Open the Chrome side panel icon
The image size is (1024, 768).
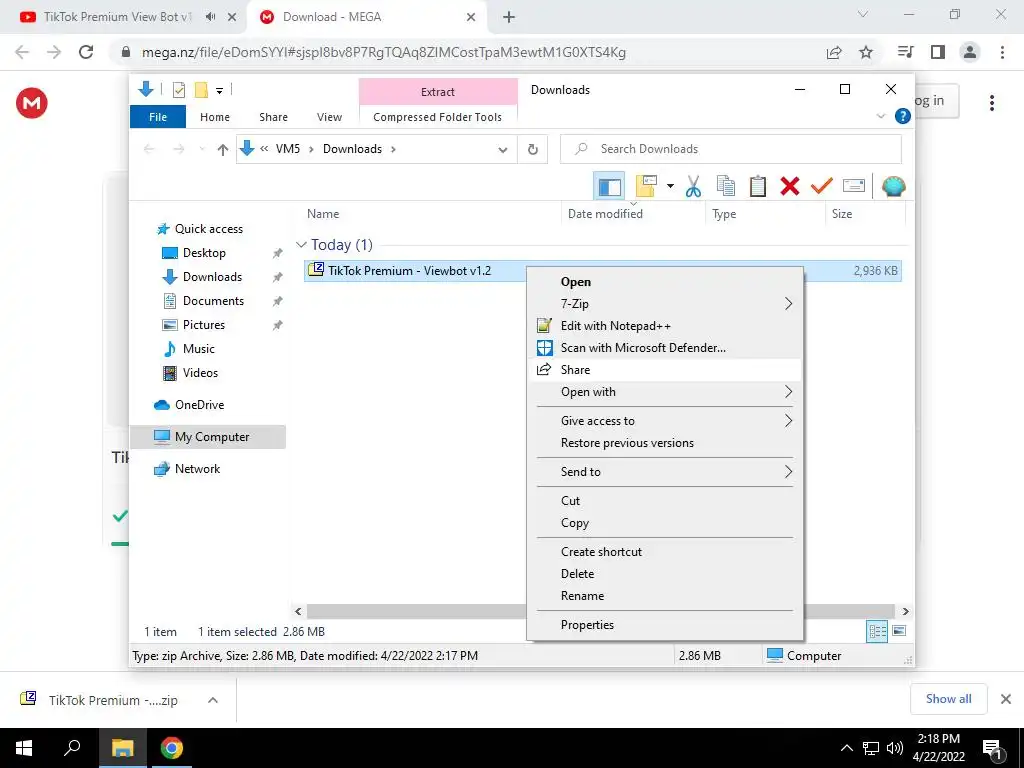pos(938,52)
